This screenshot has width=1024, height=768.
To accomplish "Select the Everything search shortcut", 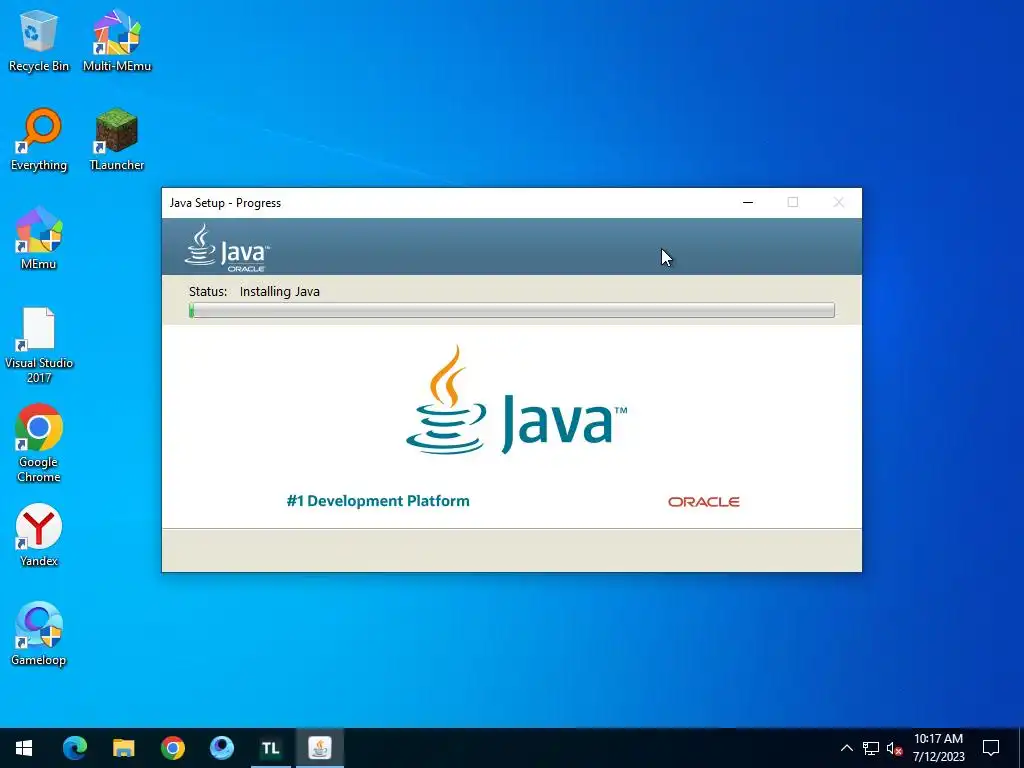I will (x=39, y=140).
